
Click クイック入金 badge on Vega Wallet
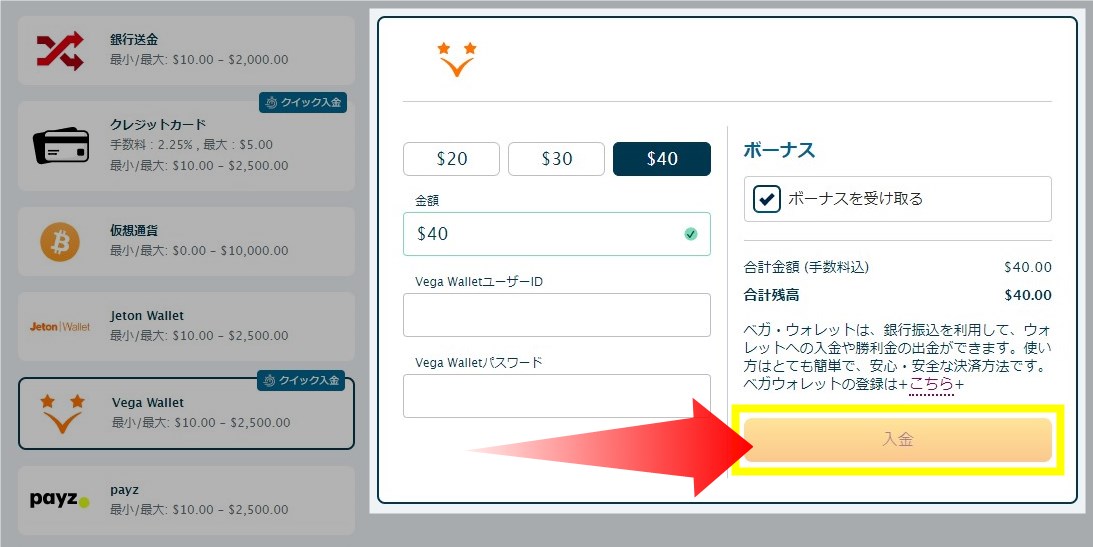pyautogui.click(x=301, y=380)
